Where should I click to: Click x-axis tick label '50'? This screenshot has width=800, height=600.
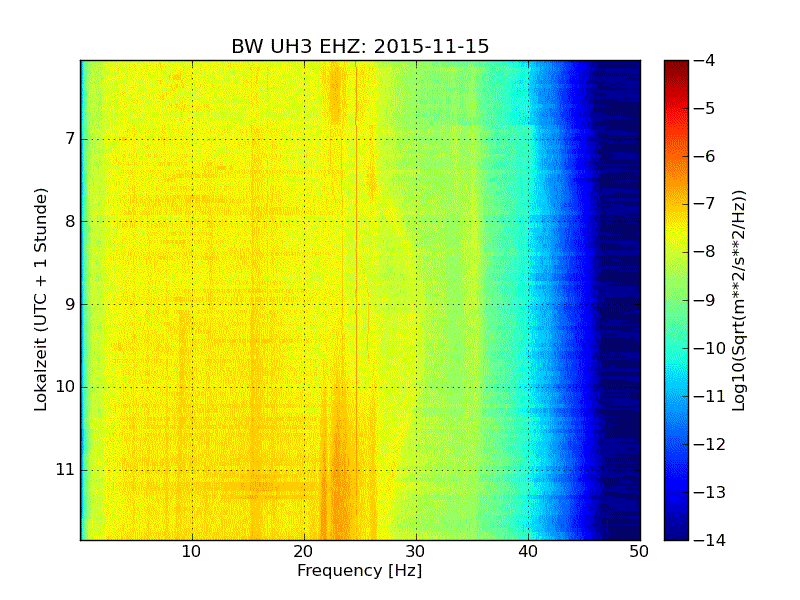[x=639, y=552]
